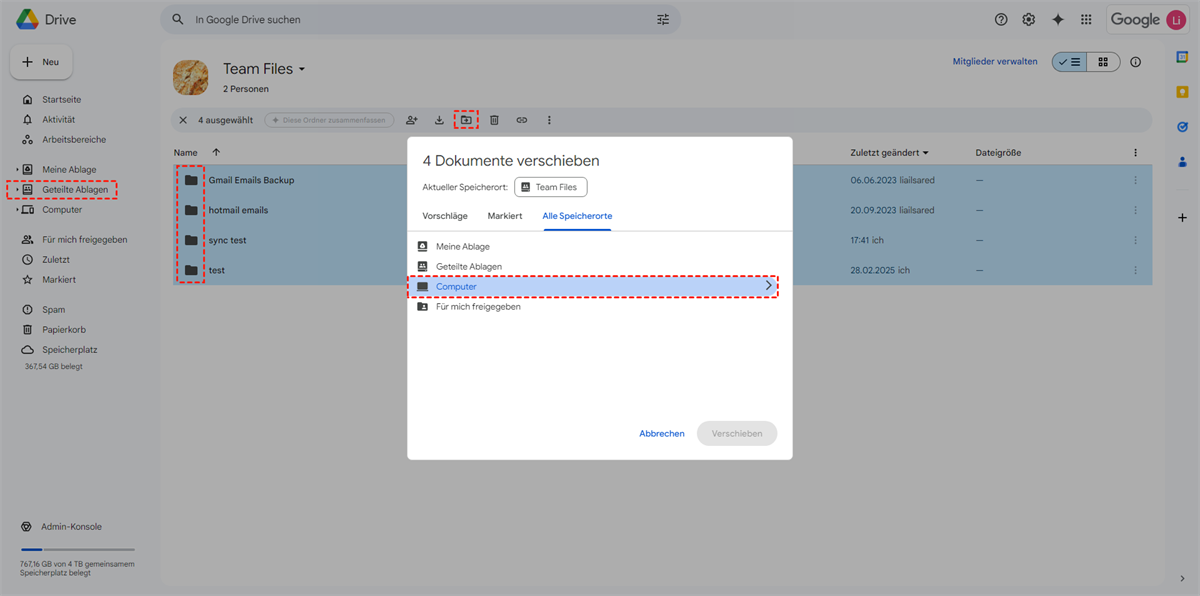Click the trash icon in selection toolbar
Viewport: 1200px width, 596px height.
494,120
